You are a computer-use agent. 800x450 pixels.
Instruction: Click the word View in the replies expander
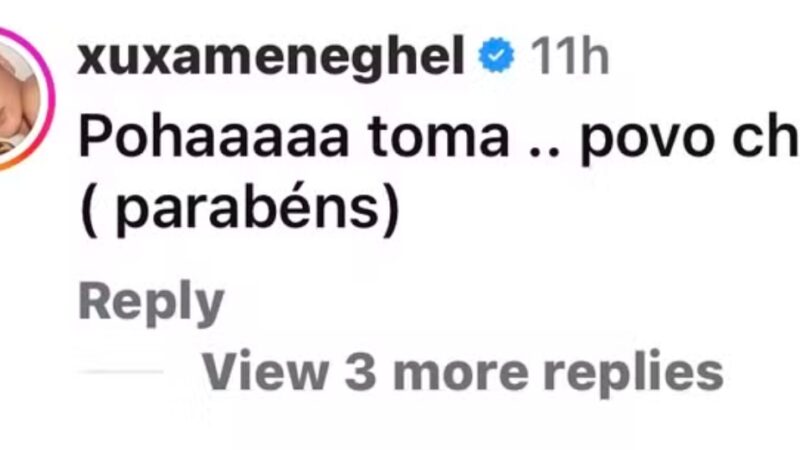click(265, 371)
